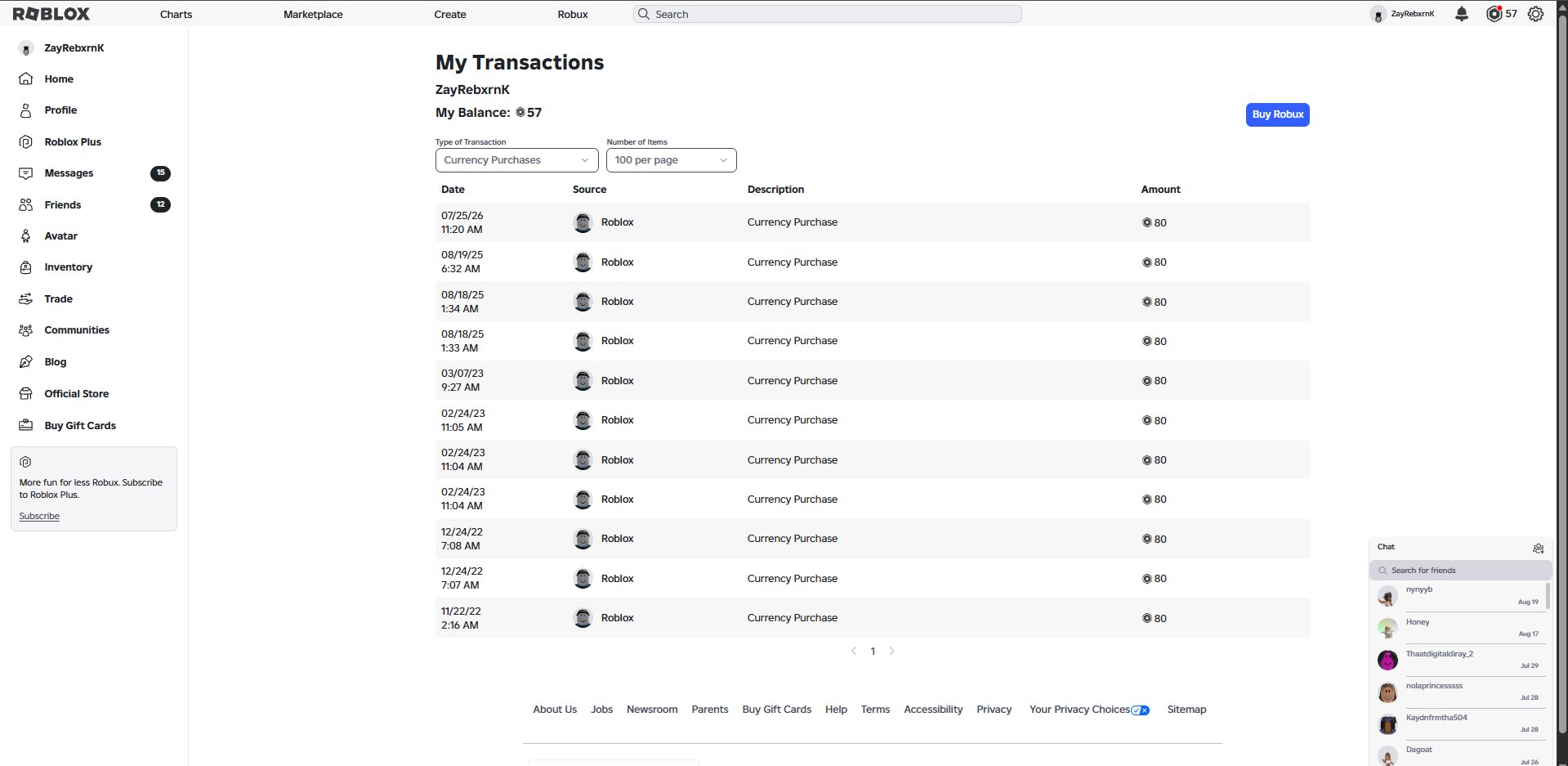Click Roblox avatar in 12/24/22 7:08 AM row

pyautogui.click(x=583, y=539)
